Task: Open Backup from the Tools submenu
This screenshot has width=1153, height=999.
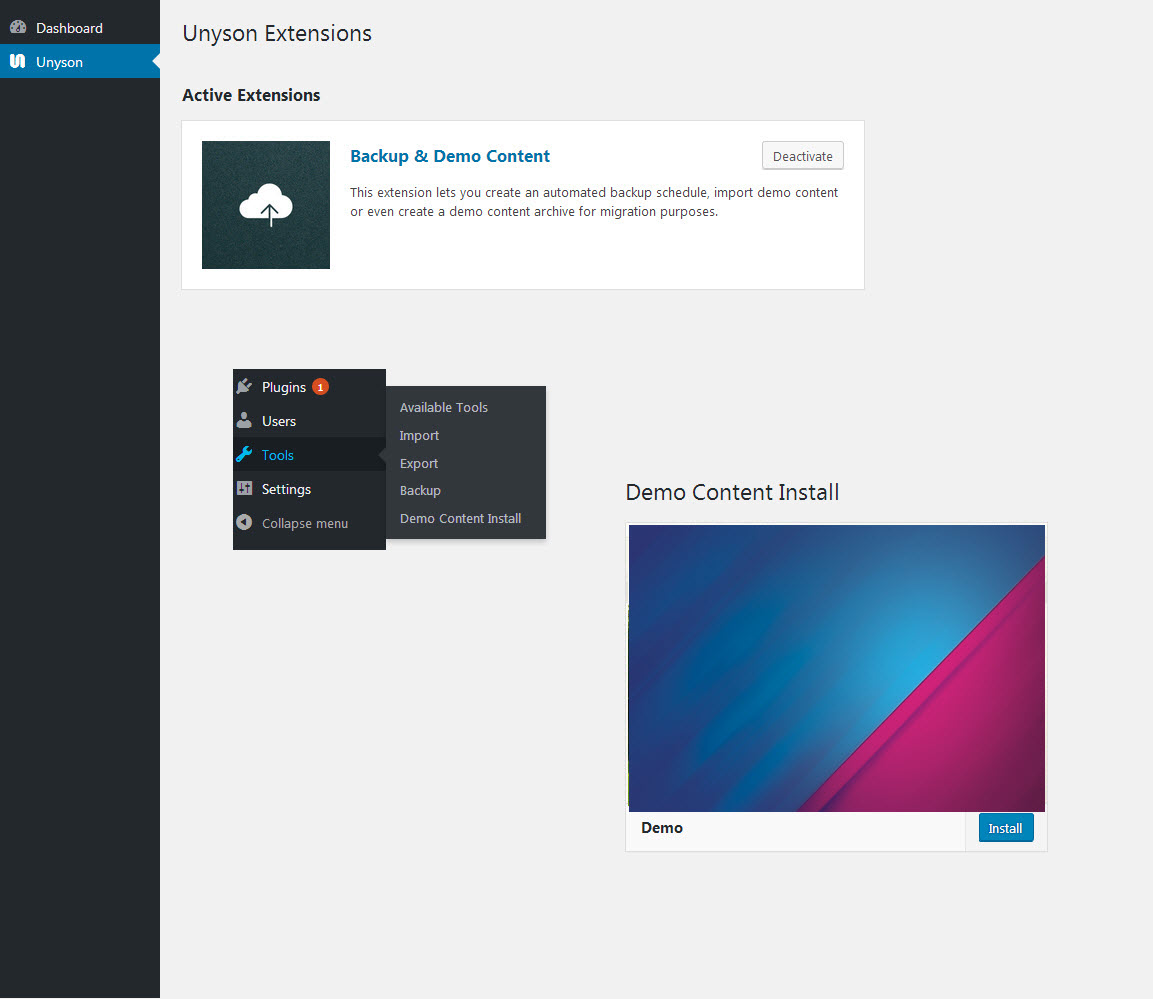Action: 420,491
